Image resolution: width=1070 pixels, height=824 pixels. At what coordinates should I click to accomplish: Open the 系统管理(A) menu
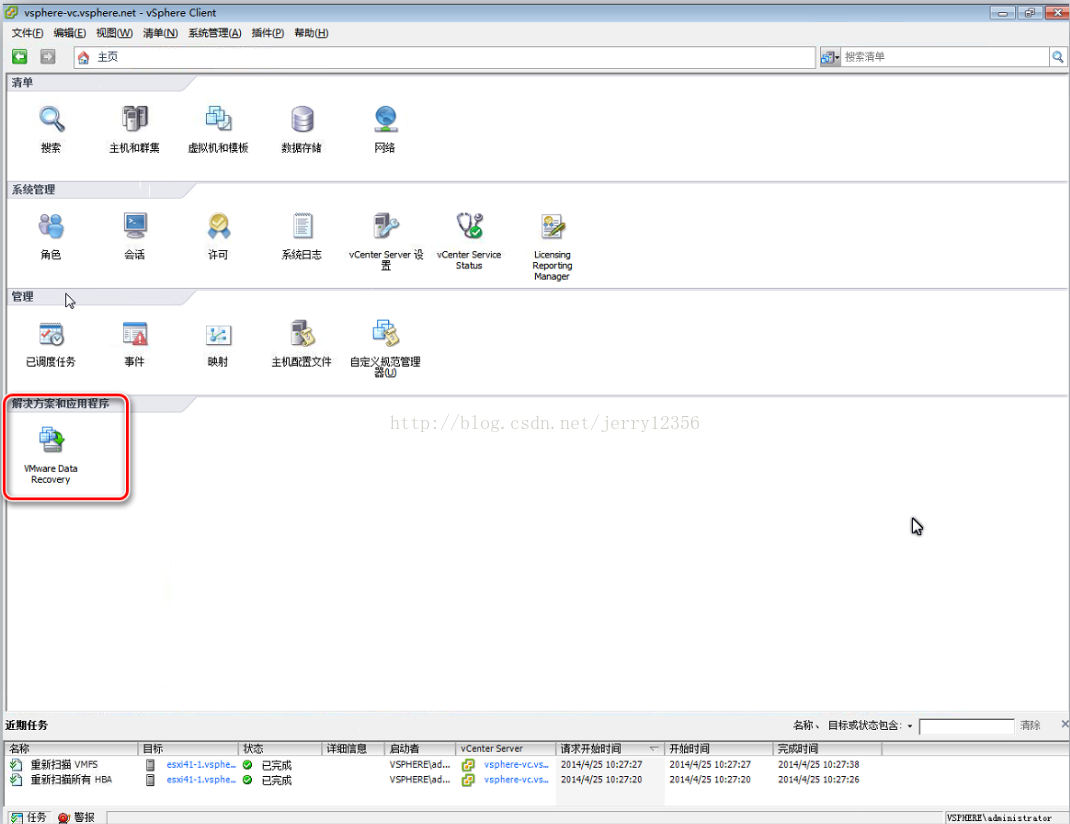pos(215,33)
